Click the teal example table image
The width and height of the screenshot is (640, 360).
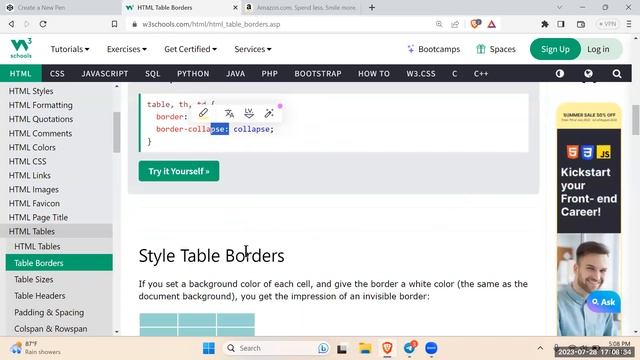[x=197, y=325]
